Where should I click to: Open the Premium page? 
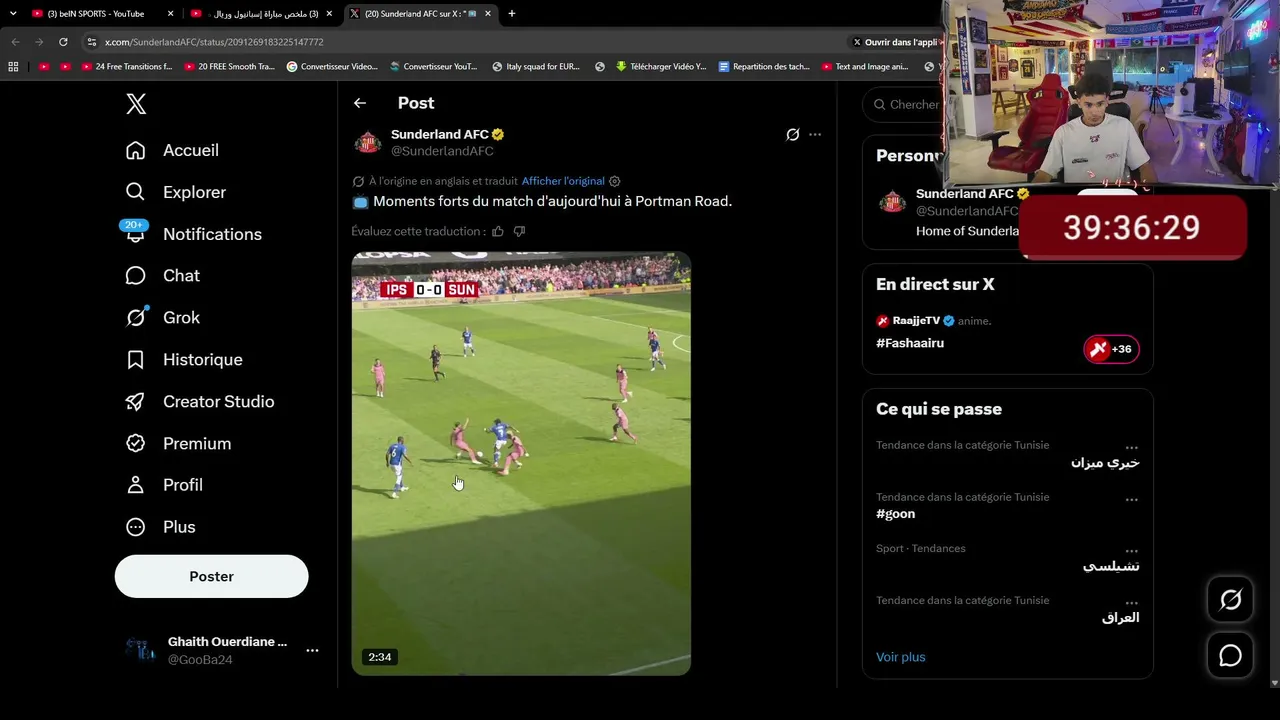point(177,443)
